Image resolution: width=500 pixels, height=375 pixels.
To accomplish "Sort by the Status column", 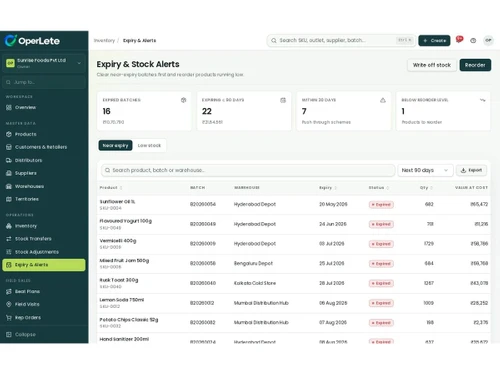I will (x=379, y=188).
